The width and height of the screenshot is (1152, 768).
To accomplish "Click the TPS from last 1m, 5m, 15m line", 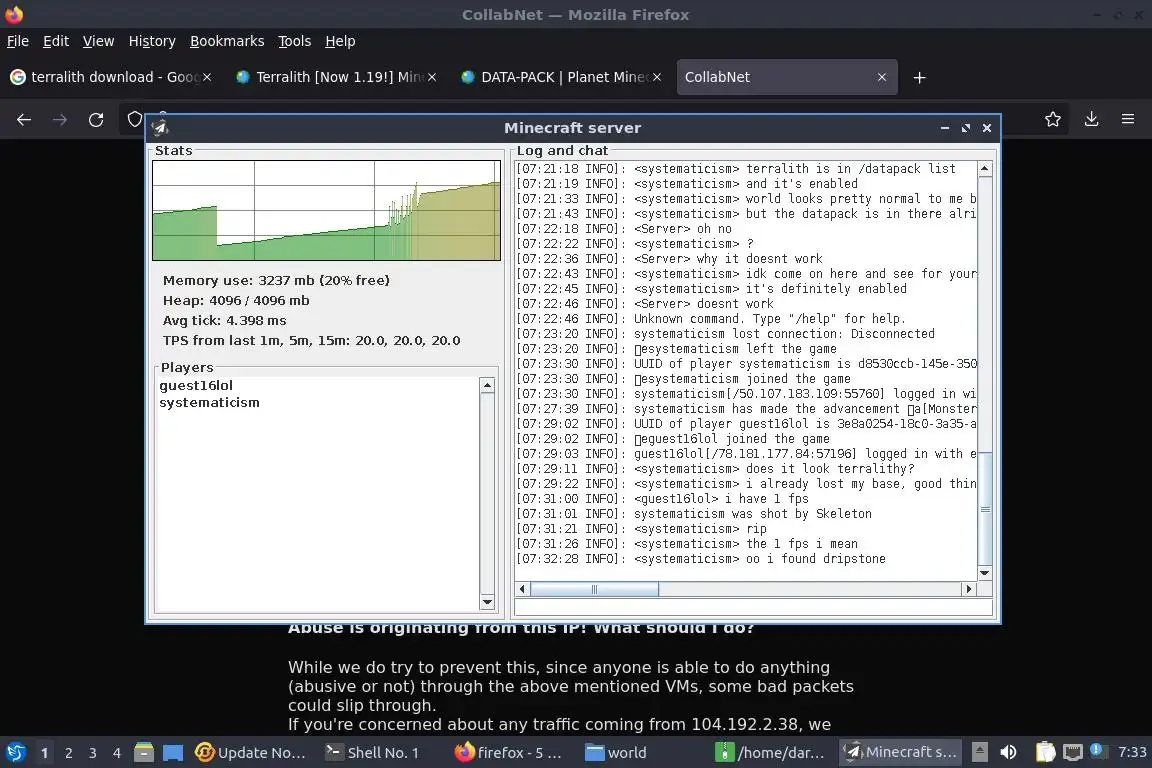I will 312,340.
